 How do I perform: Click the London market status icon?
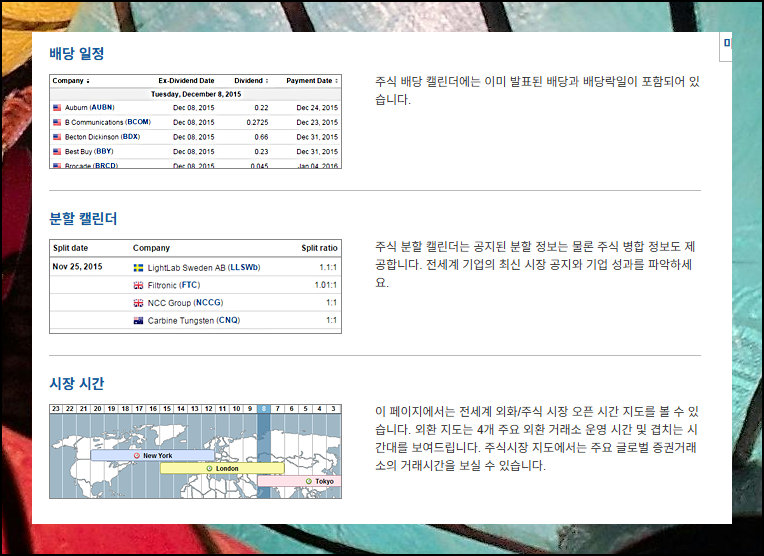210,468
